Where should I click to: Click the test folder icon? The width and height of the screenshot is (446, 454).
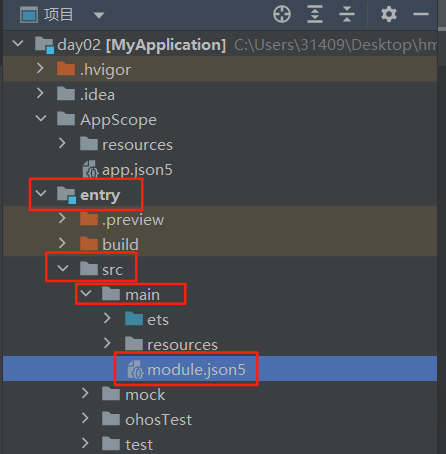111,443
